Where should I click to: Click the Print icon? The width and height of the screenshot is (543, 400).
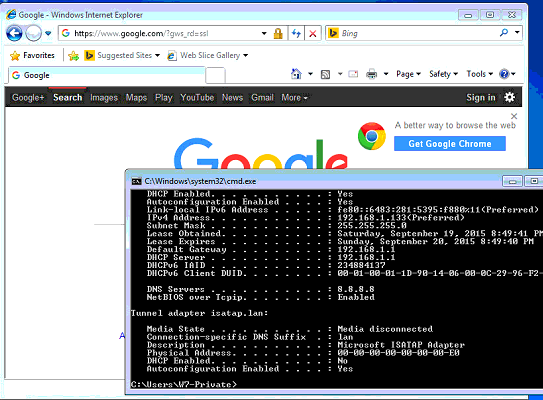pos(372,74)
